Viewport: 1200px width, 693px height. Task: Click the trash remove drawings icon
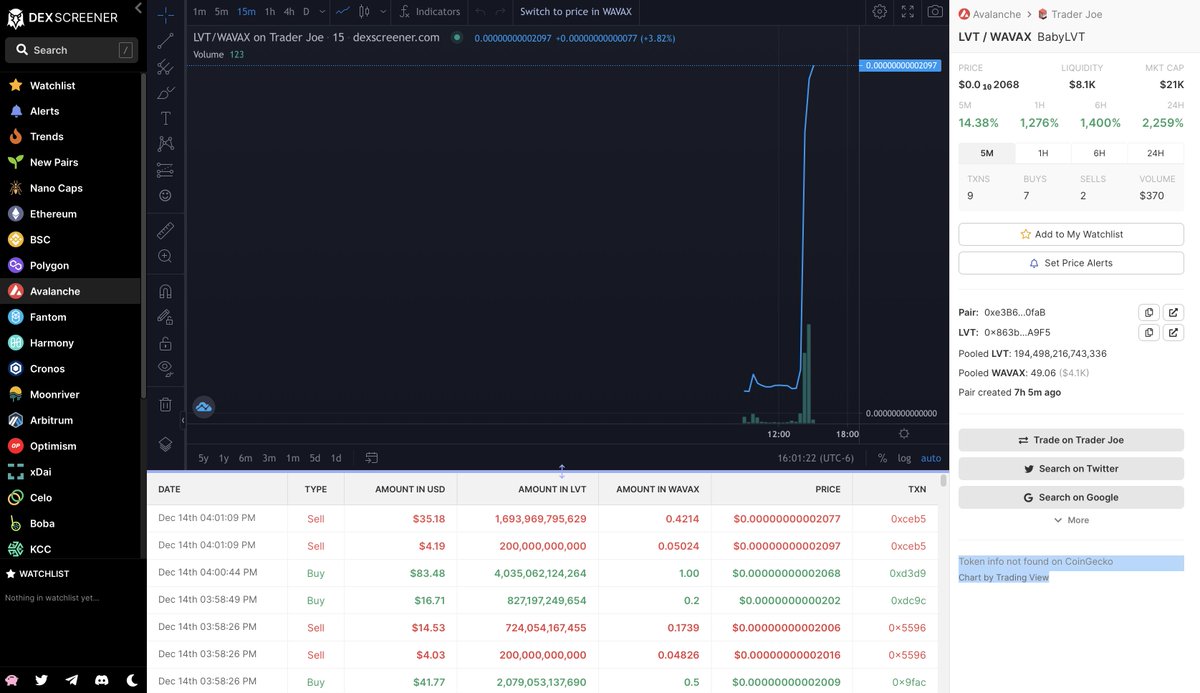165,404
